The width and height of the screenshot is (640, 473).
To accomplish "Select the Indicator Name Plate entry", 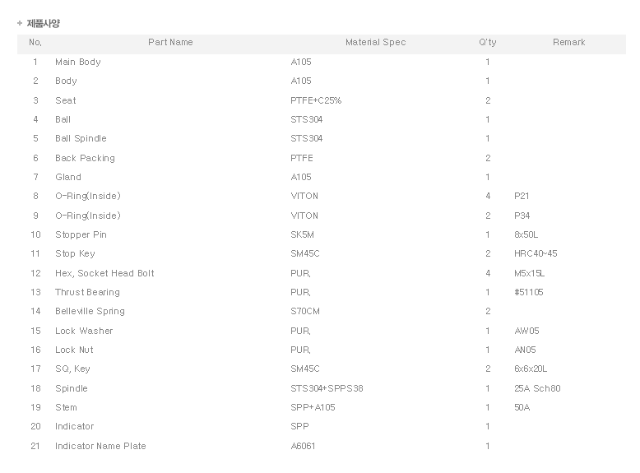I will tap(101, 446).
